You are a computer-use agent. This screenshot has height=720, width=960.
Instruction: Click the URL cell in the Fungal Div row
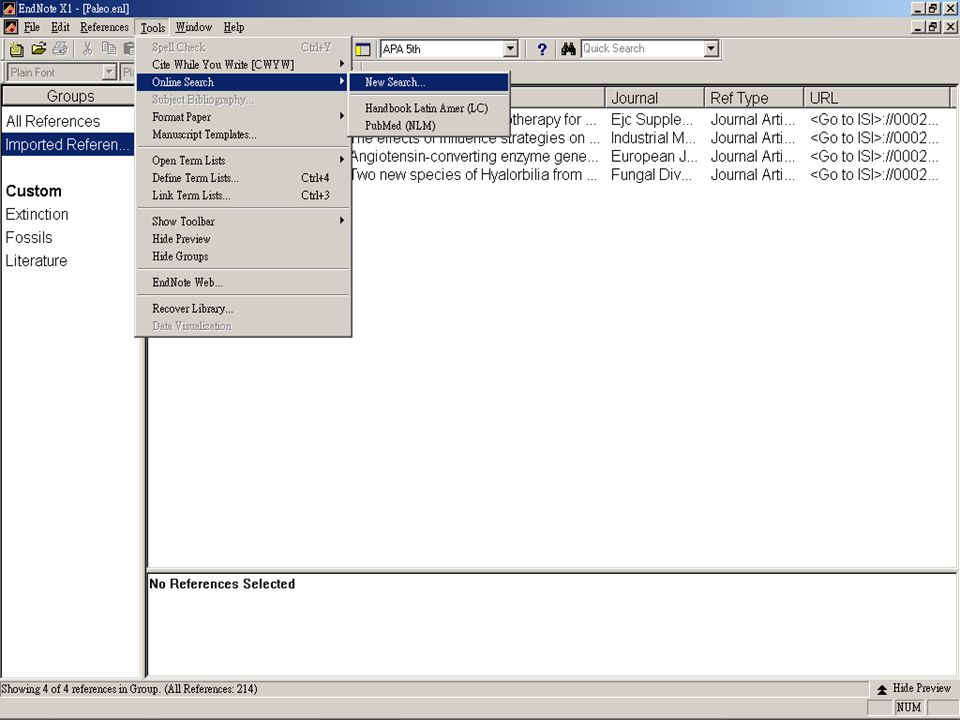coord(874,174)
